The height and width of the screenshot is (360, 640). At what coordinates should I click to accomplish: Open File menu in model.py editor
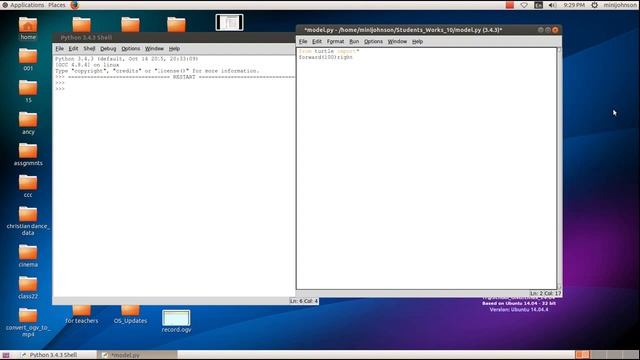click(303, 42)
